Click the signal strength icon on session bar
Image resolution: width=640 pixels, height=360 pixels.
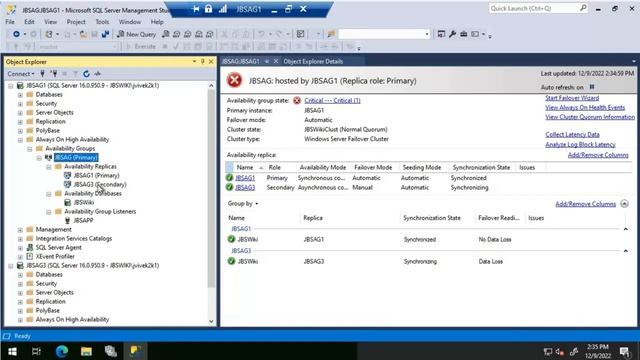click(222, 9)
